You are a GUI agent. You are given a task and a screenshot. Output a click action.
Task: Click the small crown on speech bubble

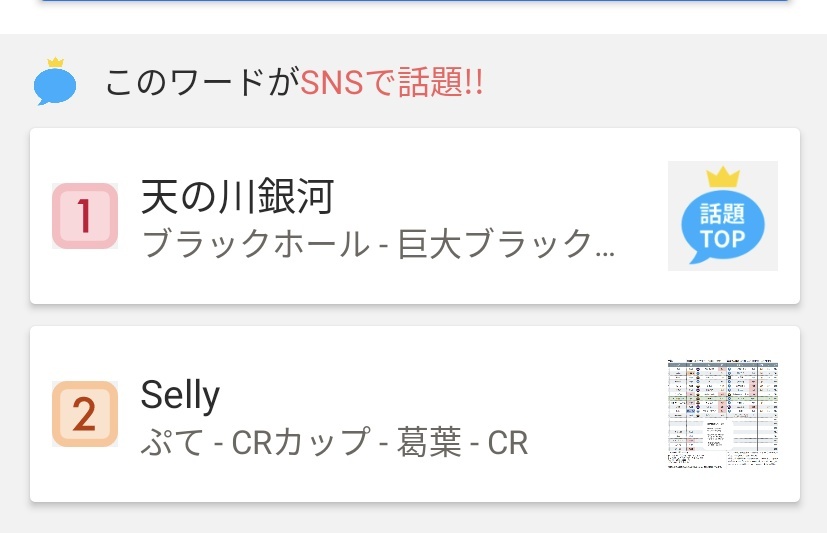tap(55, 62)
